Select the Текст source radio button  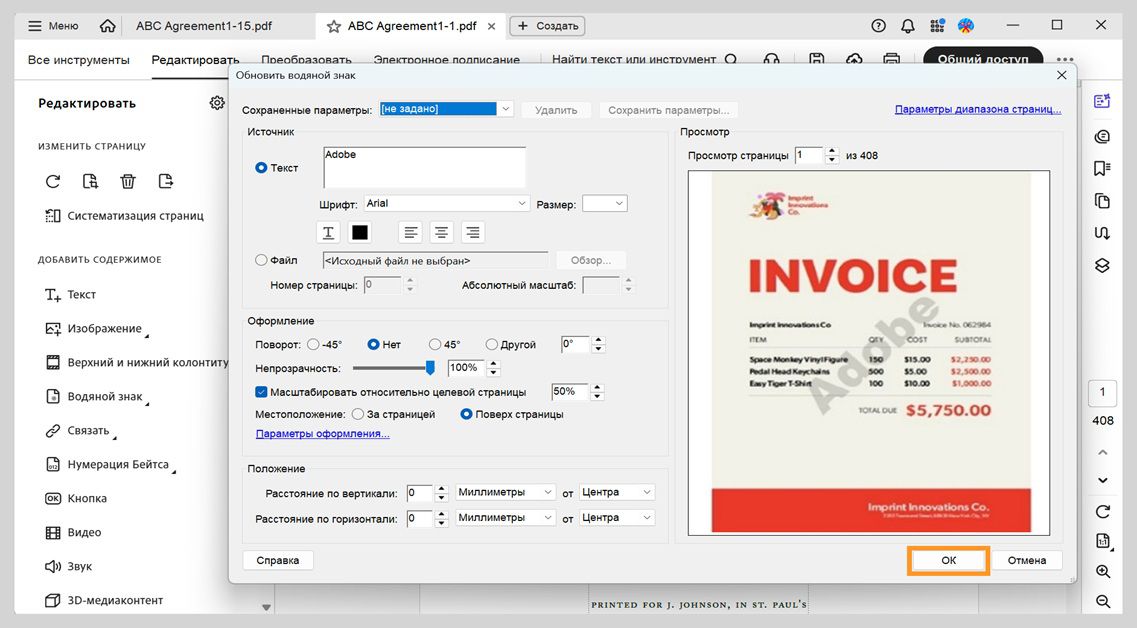coord(261,168)
